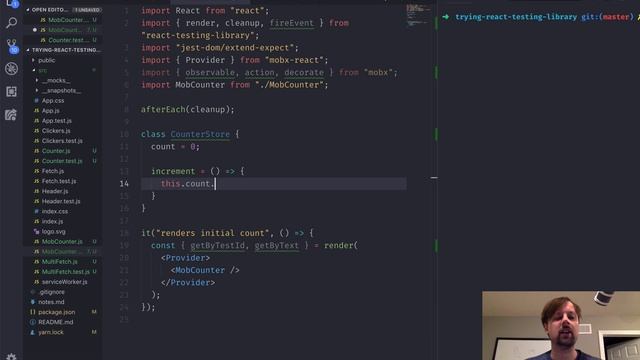This screenshot has width=640, height=360.
Task: Collapse the src folder
Action: pos(34,70)
